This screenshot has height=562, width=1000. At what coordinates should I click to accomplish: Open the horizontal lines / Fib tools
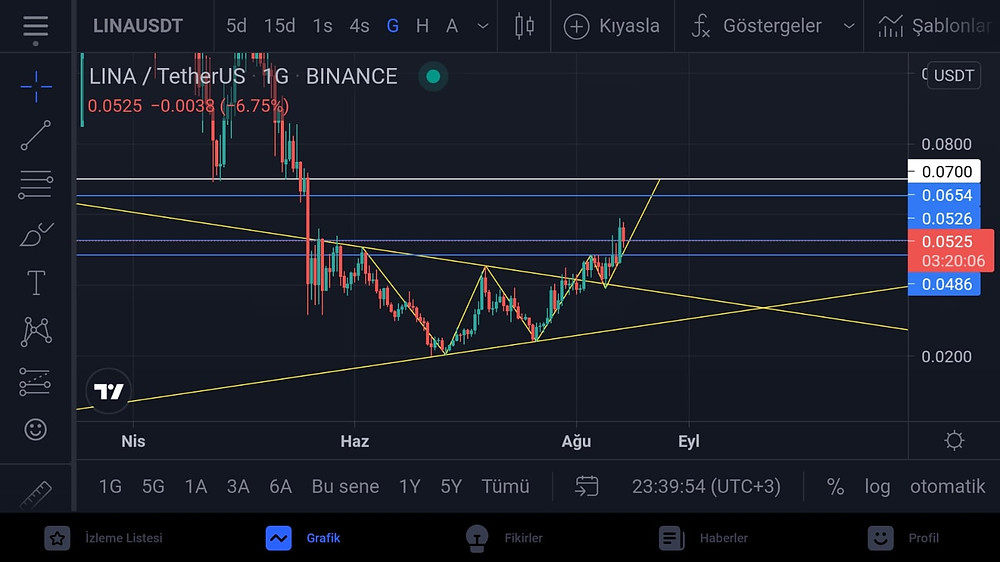[x=36, y=184]
